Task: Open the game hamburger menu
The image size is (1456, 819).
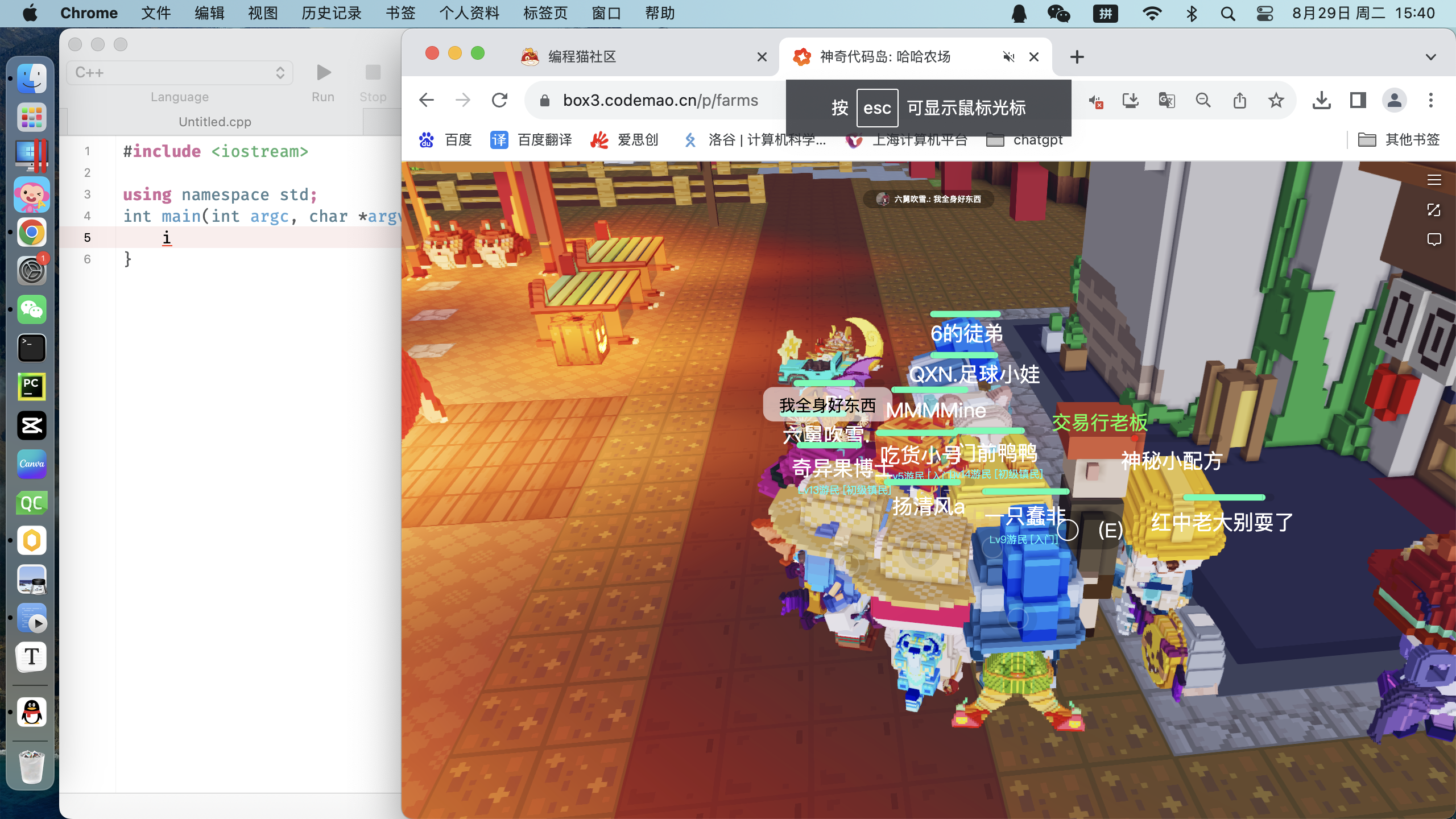Action: 1434,180
